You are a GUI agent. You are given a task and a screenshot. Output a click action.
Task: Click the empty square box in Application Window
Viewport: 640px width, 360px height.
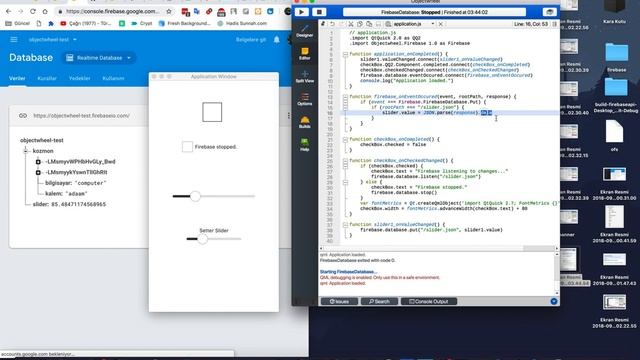(212, 112)
